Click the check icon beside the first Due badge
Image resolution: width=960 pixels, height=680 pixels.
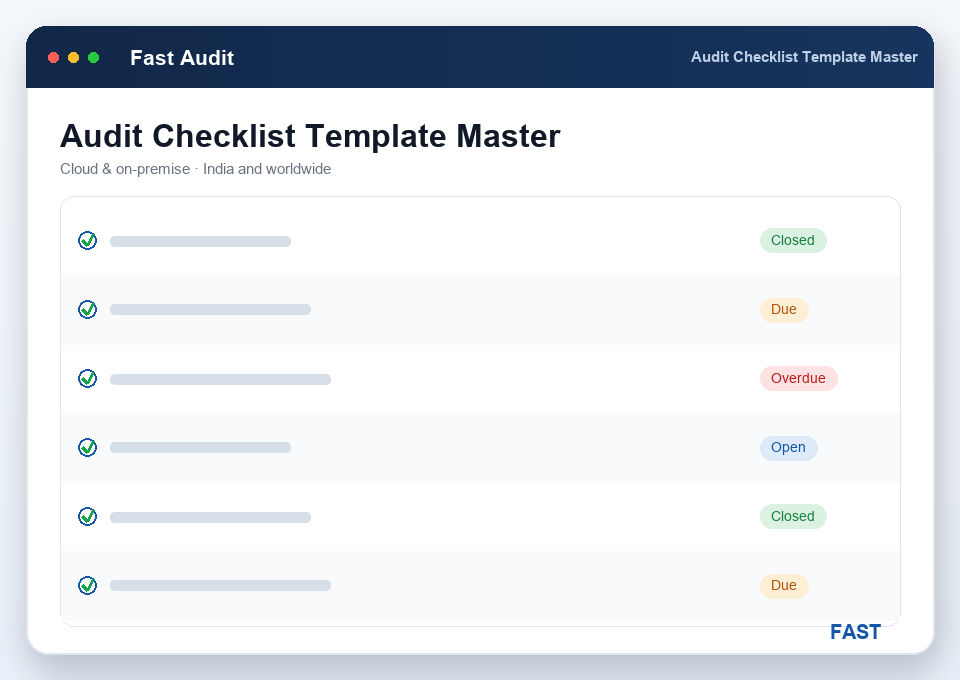click(88, 310)
